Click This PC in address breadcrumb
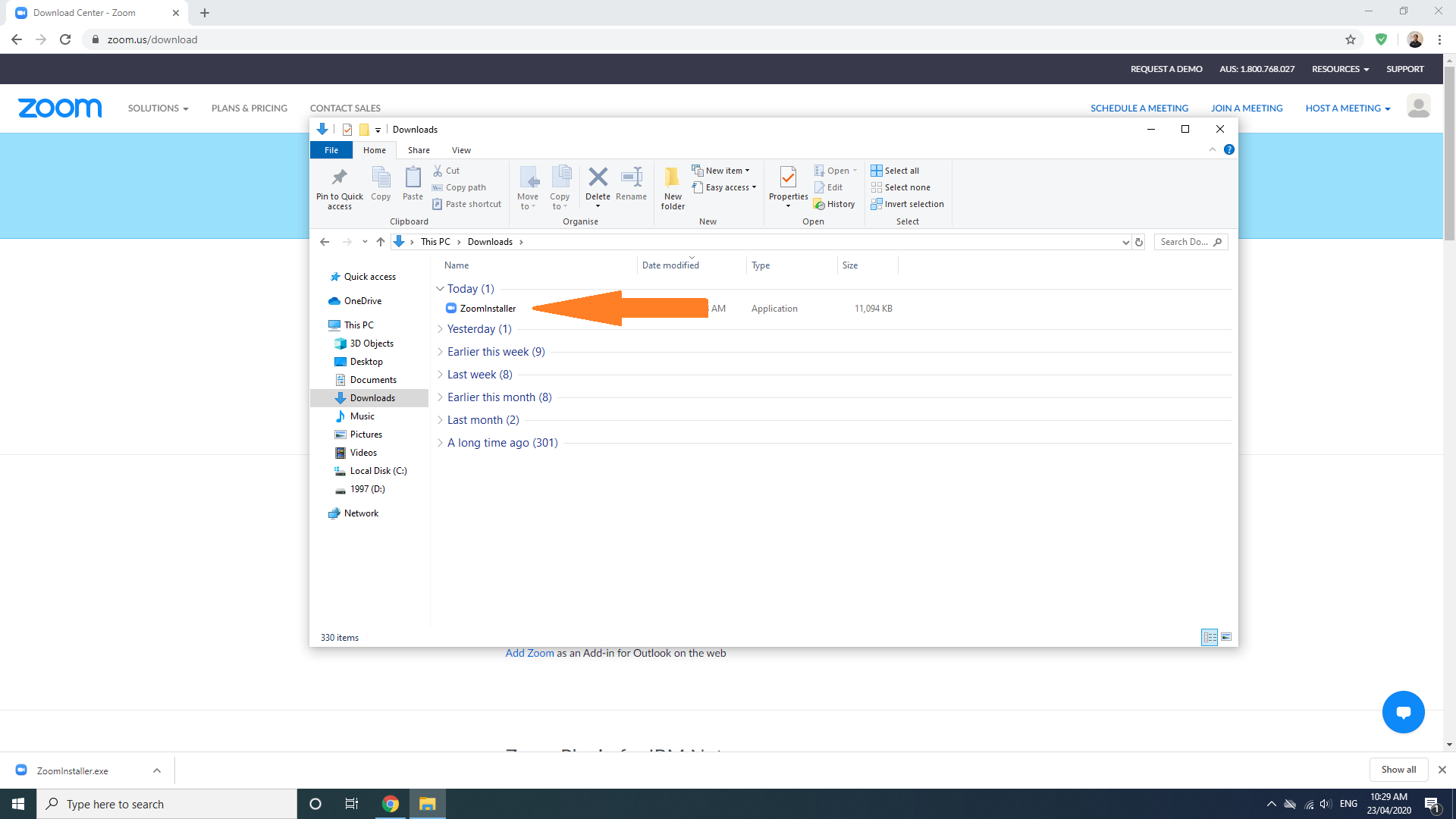This screenshot has width=1456, height=819. [435, 242]
